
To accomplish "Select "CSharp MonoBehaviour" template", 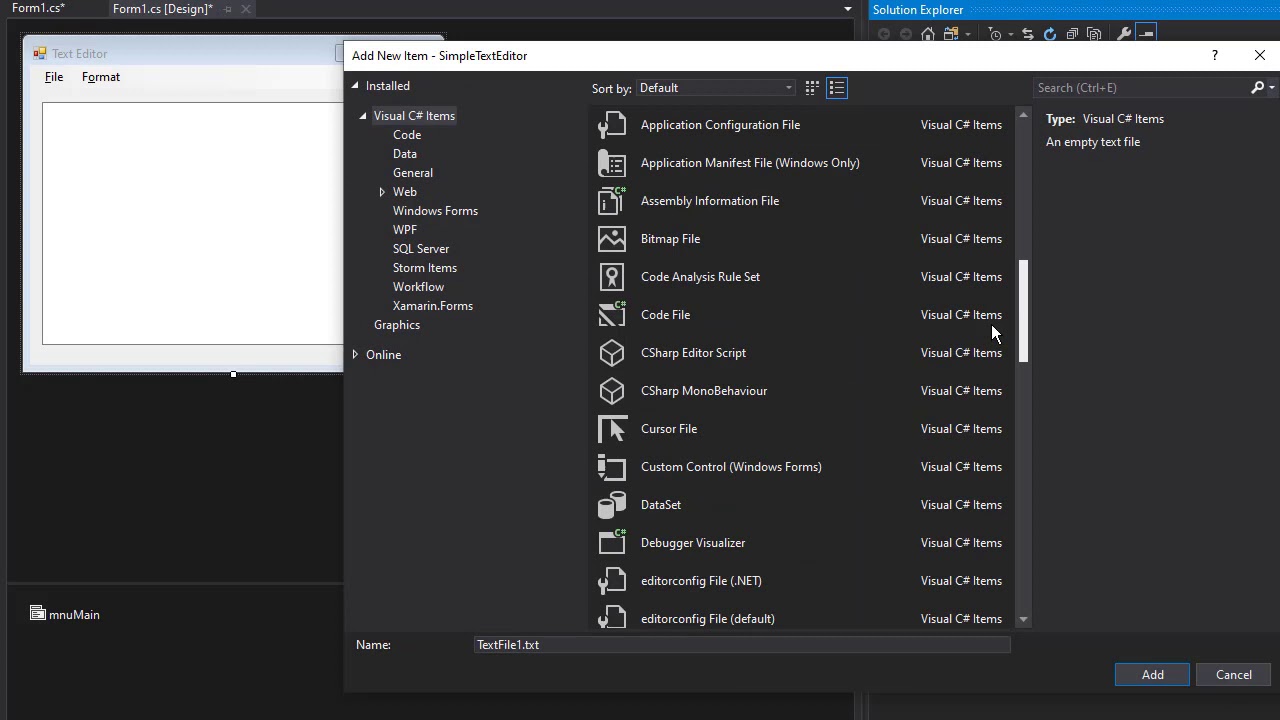I will 799,391.
